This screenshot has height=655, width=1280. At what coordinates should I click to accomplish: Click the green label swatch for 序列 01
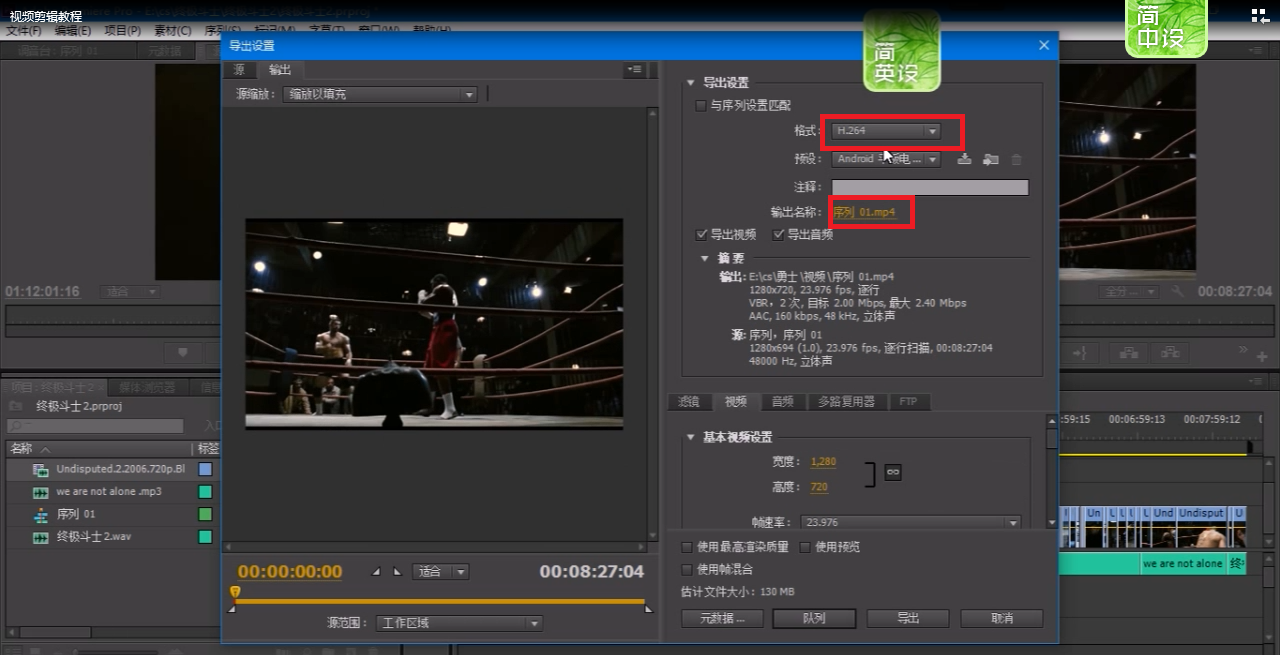(205, 514)
